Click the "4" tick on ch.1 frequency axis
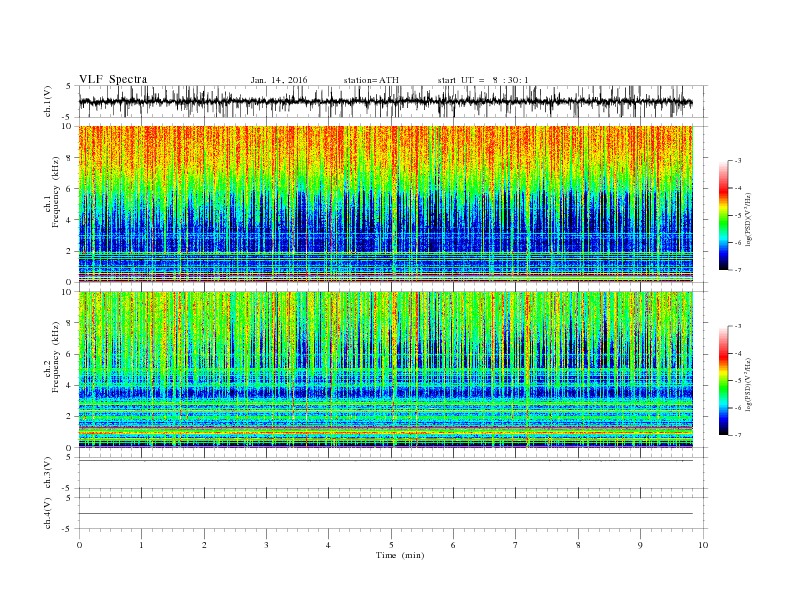This screenshot has width=792, height=612. click(x=70, y=220)
